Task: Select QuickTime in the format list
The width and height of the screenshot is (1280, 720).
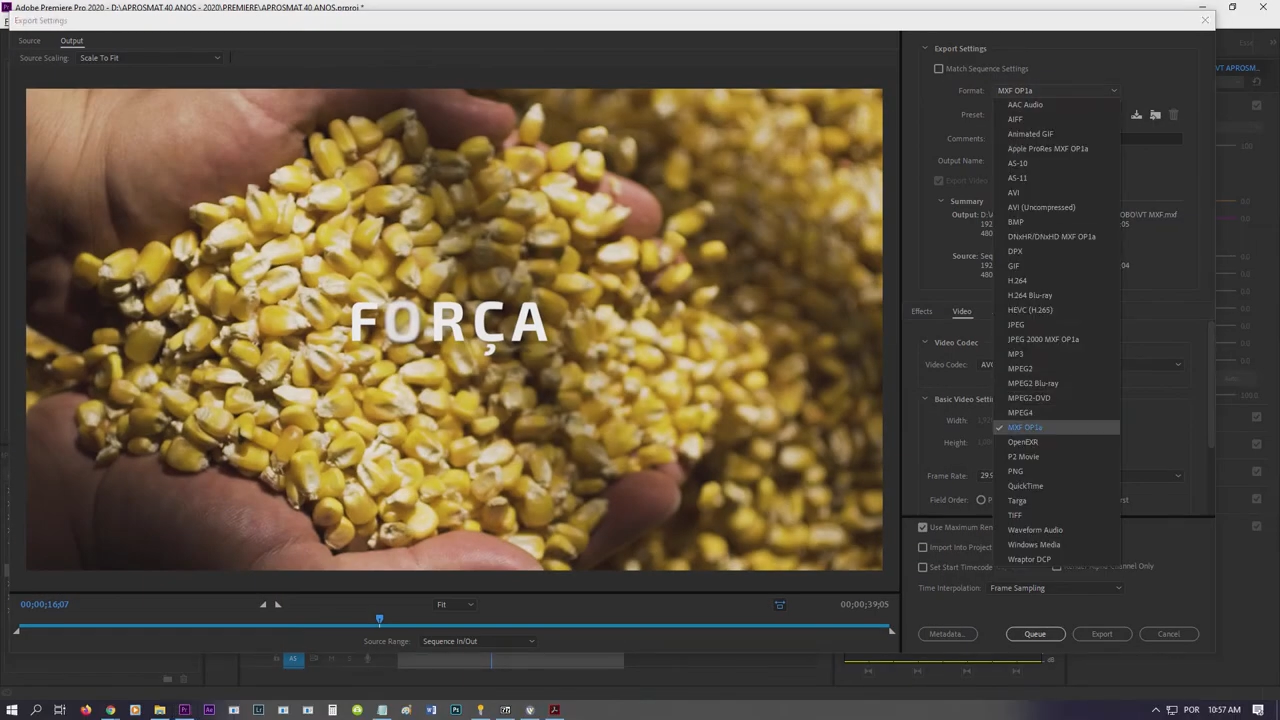Action: (1025, 486)
